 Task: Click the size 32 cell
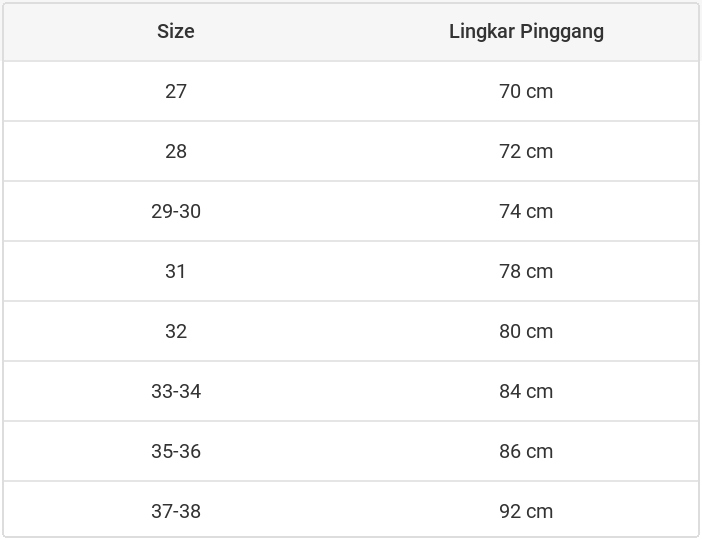[x=176, y=331]
